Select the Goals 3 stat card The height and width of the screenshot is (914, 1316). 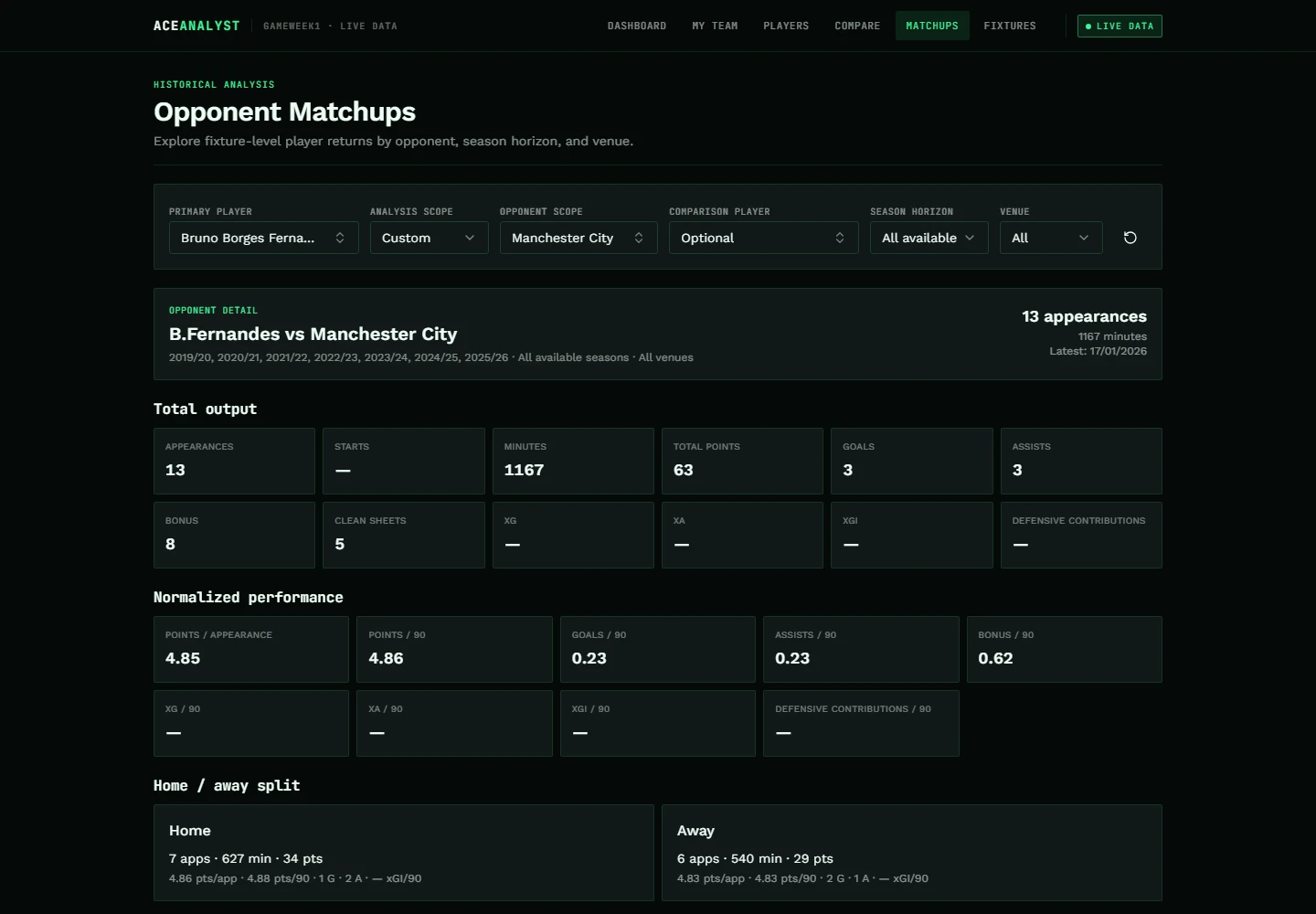[x=912, y=461]
